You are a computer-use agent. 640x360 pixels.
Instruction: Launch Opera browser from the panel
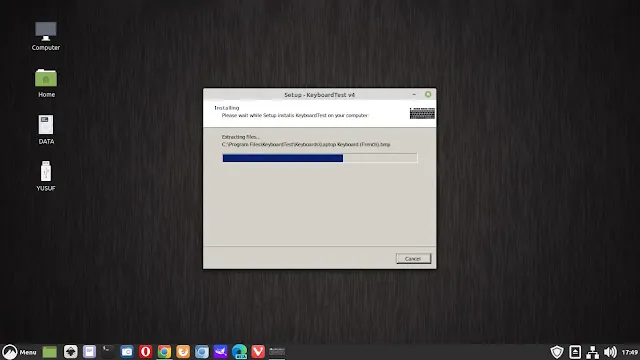tap(146, 352)
